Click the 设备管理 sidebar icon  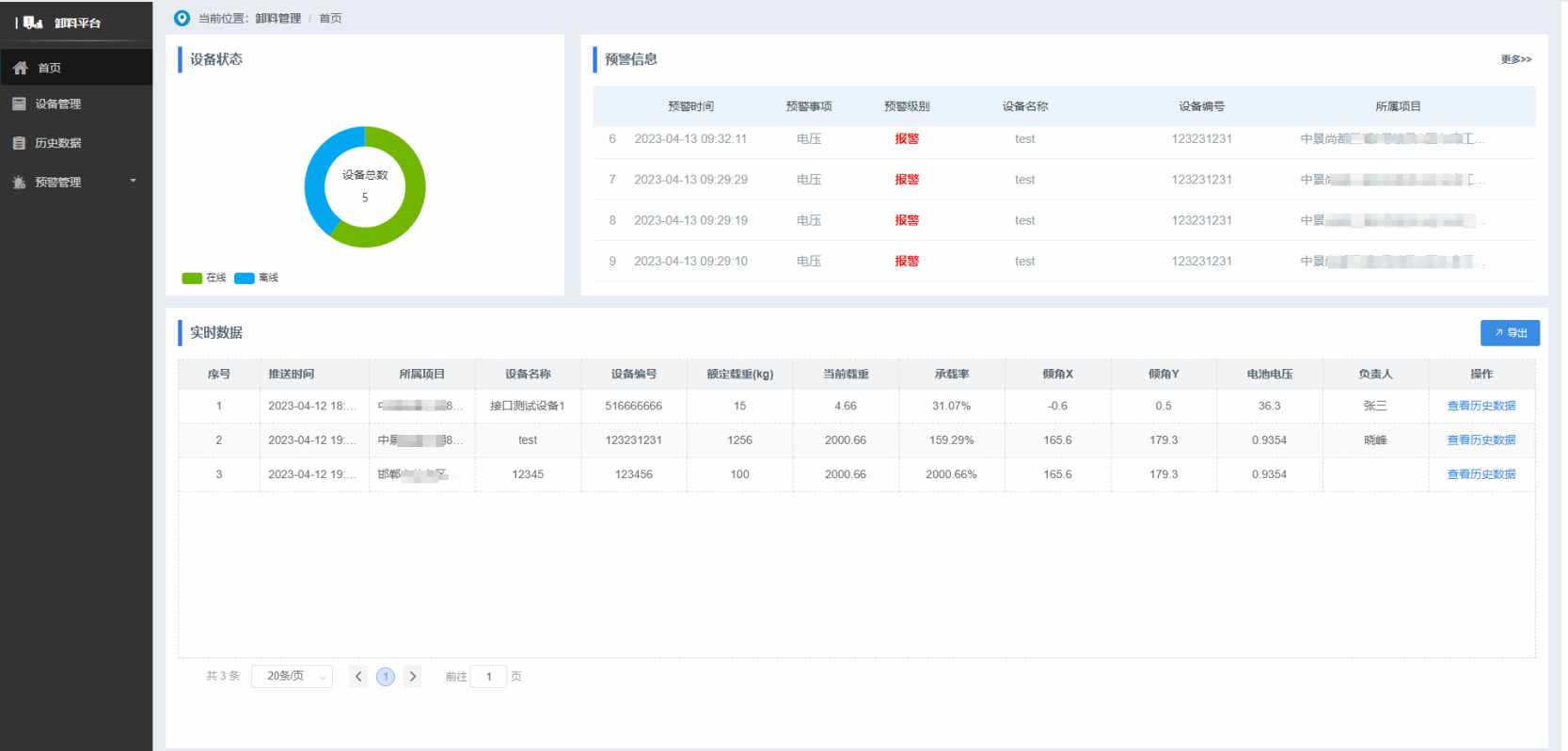[19, 104]
